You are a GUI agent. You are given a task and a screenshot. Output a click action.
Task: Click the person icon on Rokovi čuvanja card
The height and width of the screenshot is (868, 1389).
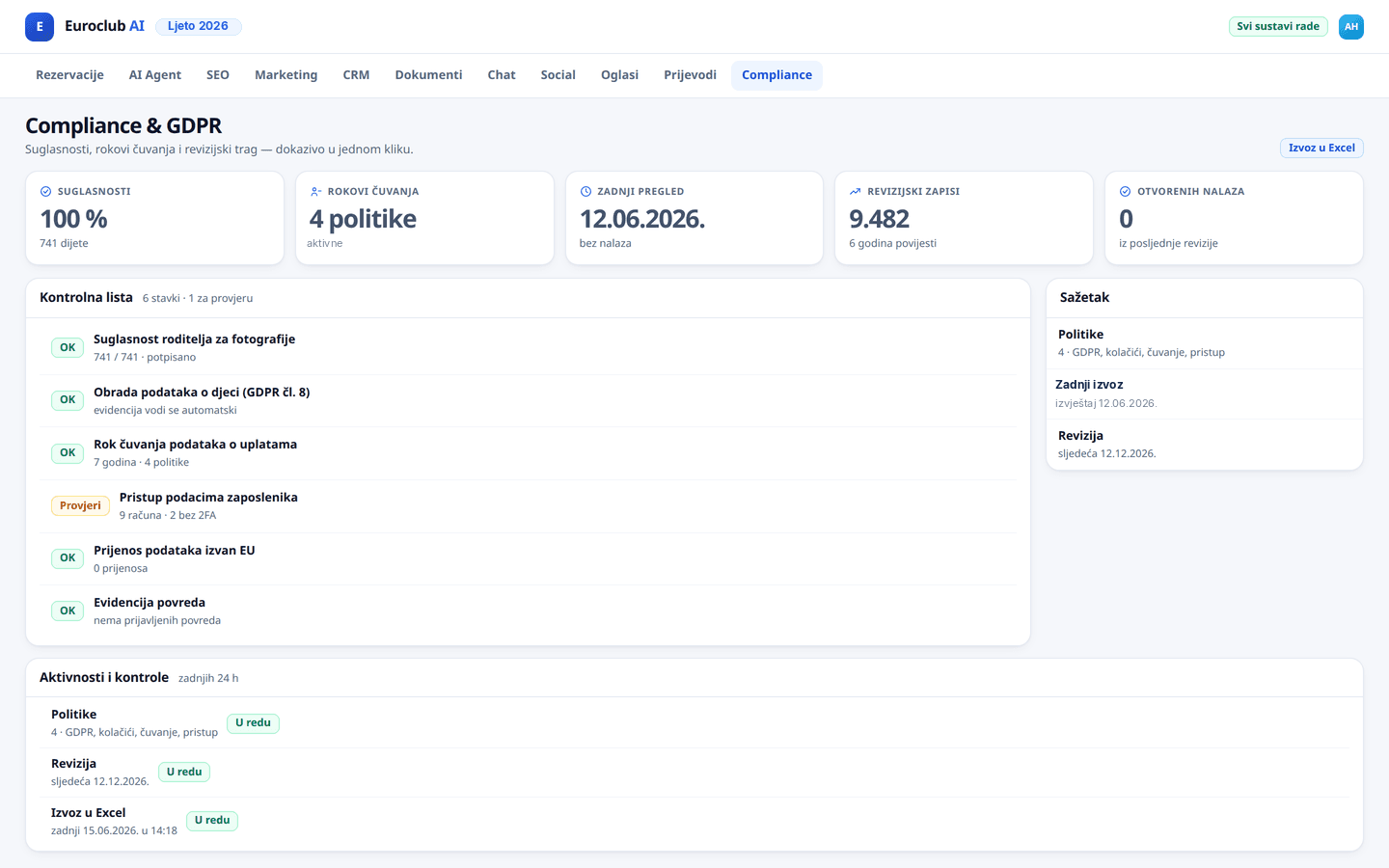click(315, 192)
